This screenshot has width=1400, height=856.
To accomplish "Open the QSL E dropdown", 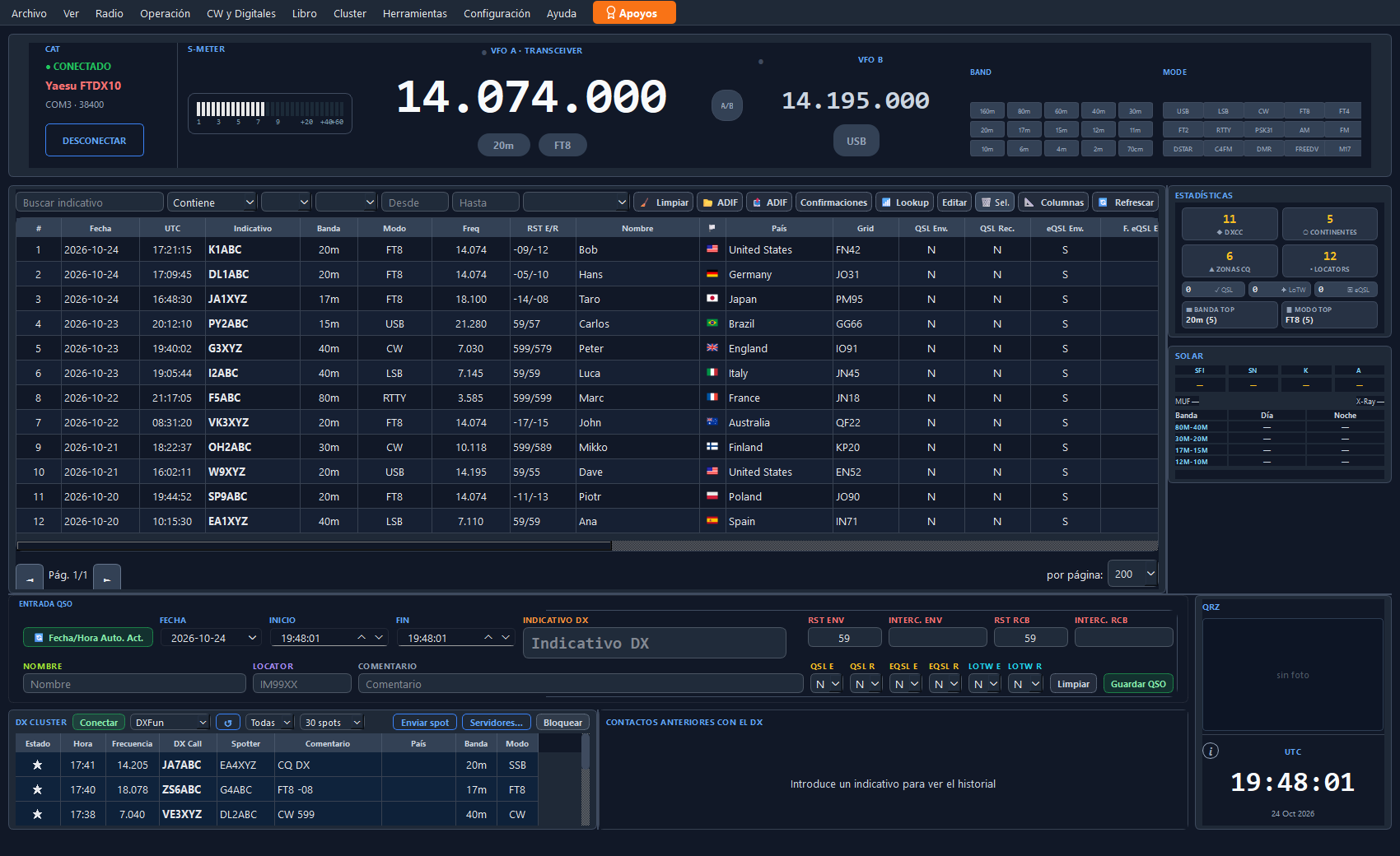I will pyautogui.click(x=826, y=684).
